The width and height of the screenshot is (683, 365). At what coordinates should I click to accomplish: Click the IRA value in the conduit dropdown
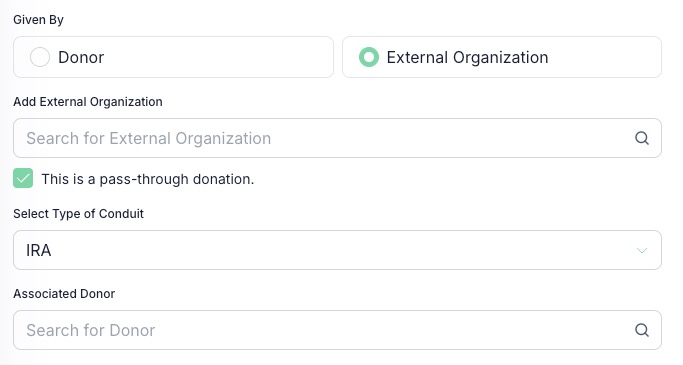click(x=39, y=250)
